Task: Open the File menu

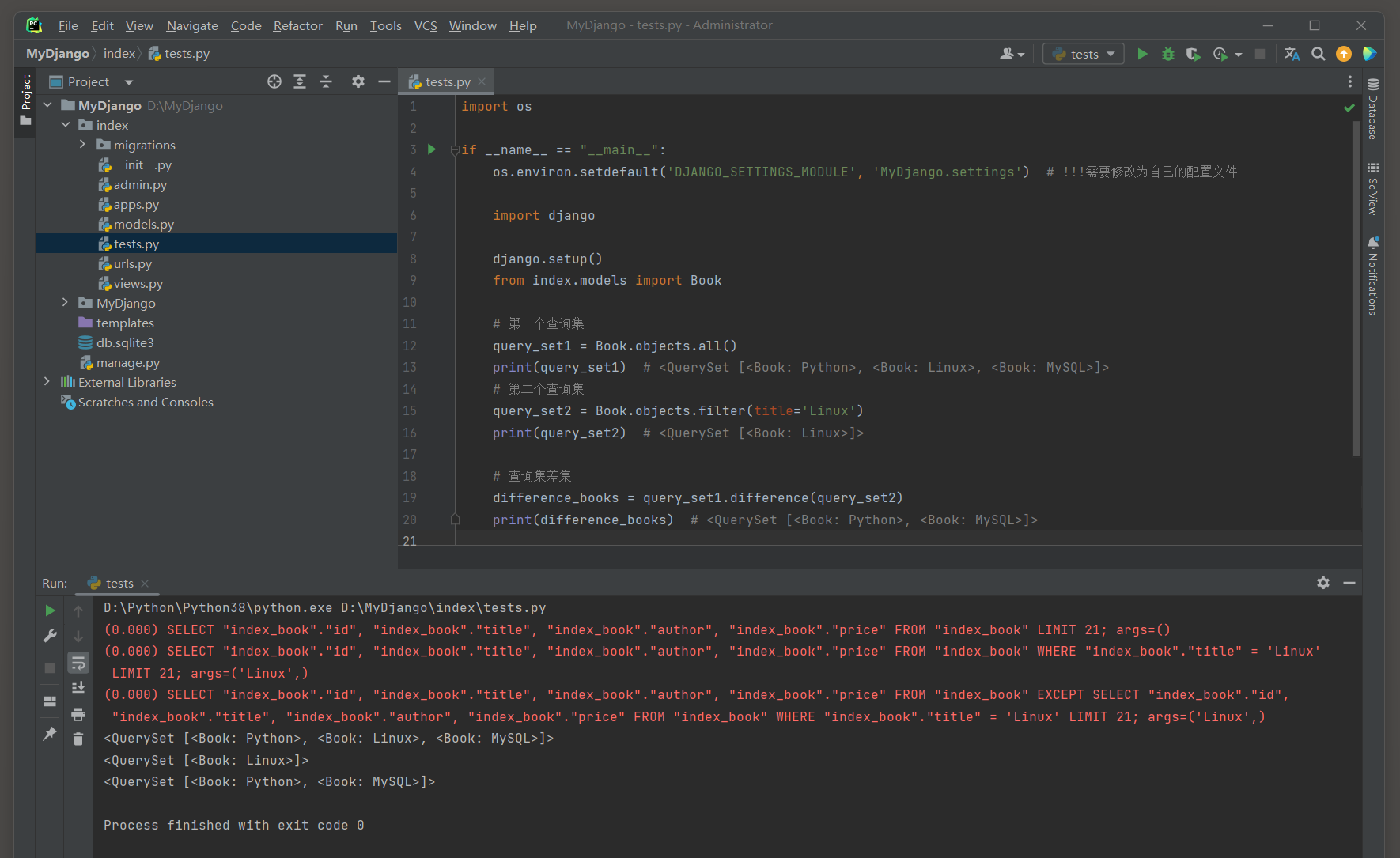Action: (68, 25)
